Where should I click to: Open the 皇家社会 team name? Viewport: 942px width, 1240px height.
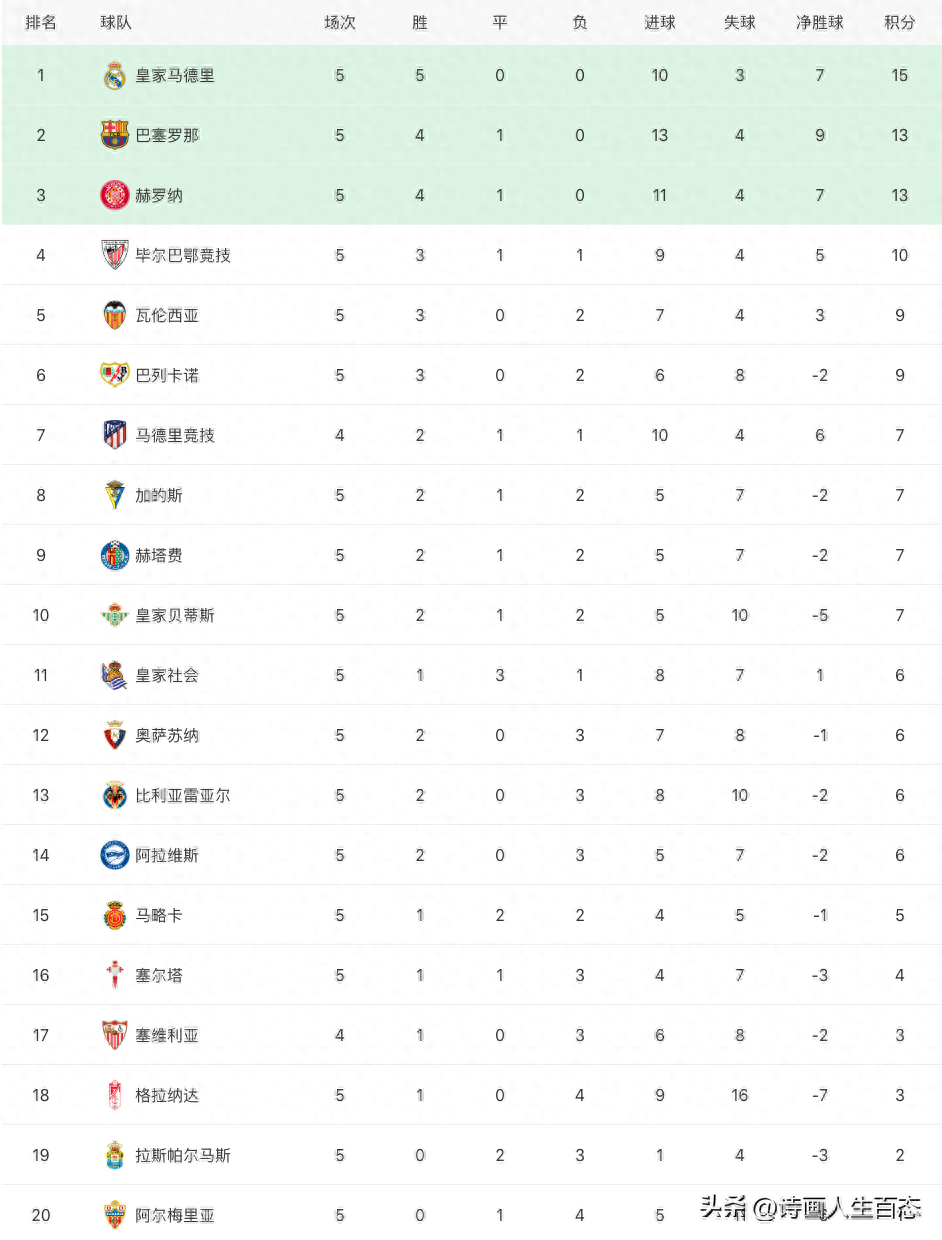click(x=167, y=675)
